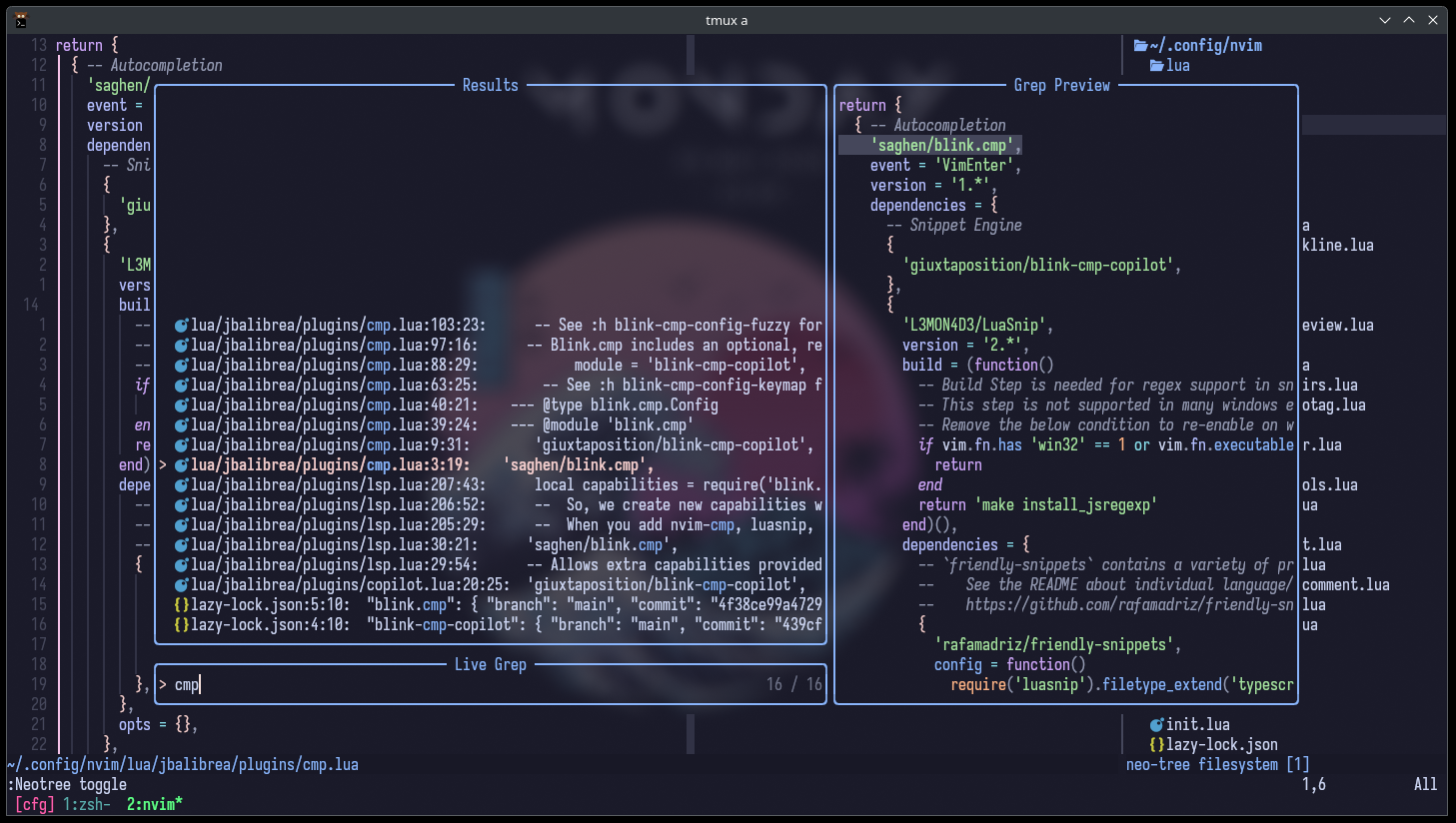Open lazy-lock.json from neo-tree
Screen dimensions: 1456x823
tap(1222, 745)
